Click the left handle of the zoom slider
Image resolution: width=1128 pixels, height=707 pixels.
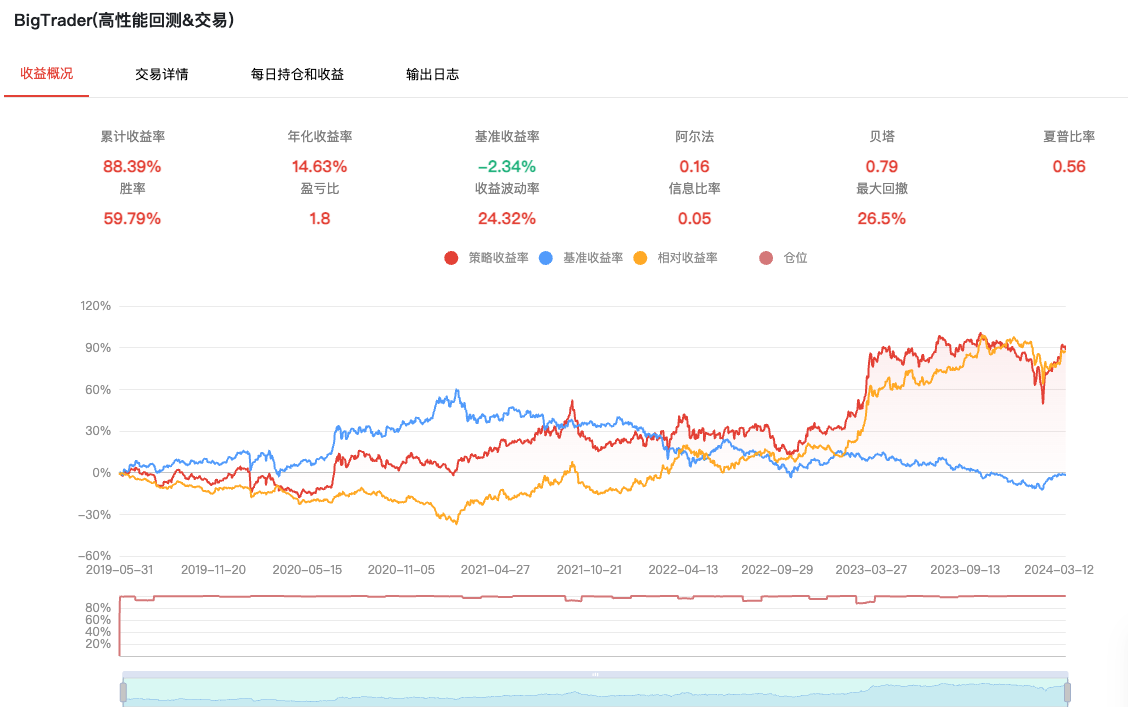pyautogui.click(x=123, y=692)
